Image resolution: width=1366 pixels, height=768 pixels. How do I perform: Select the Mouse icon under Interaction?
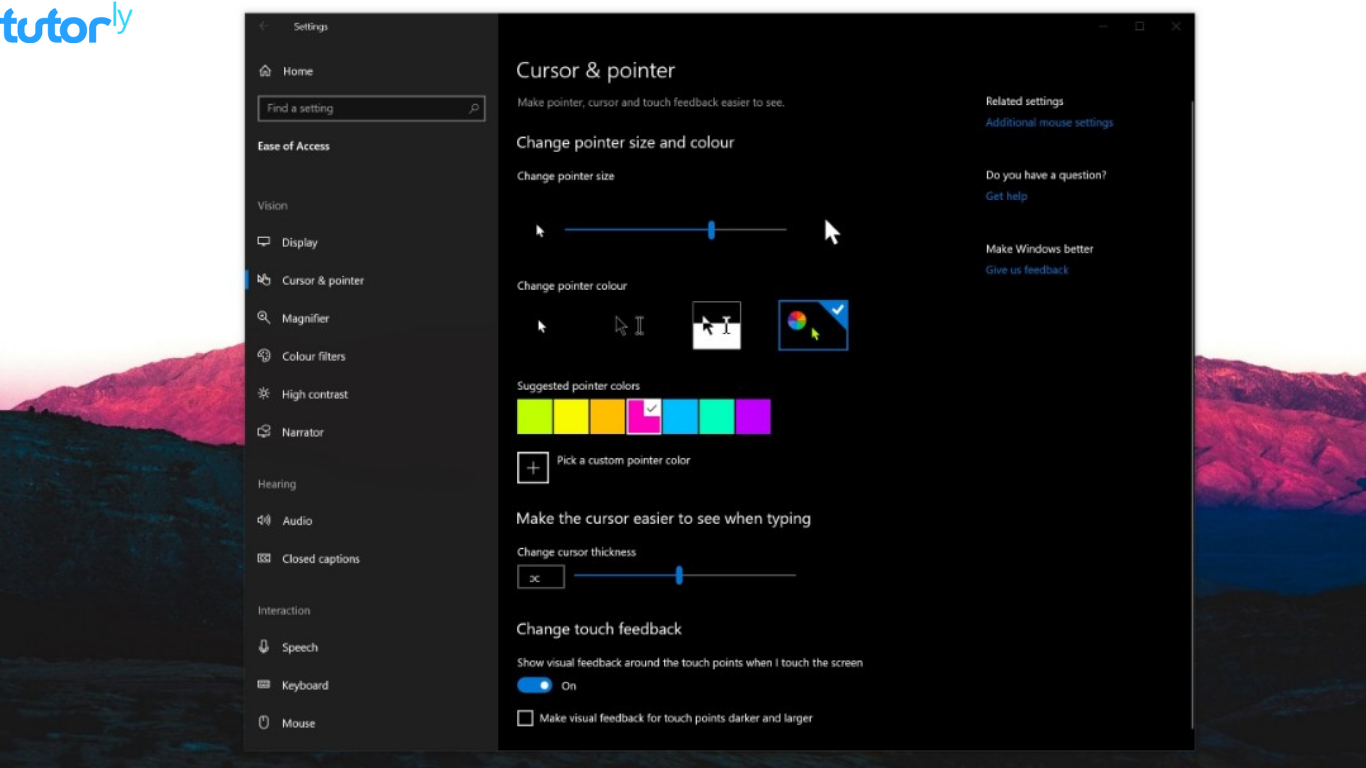click(x=262, y=723)
